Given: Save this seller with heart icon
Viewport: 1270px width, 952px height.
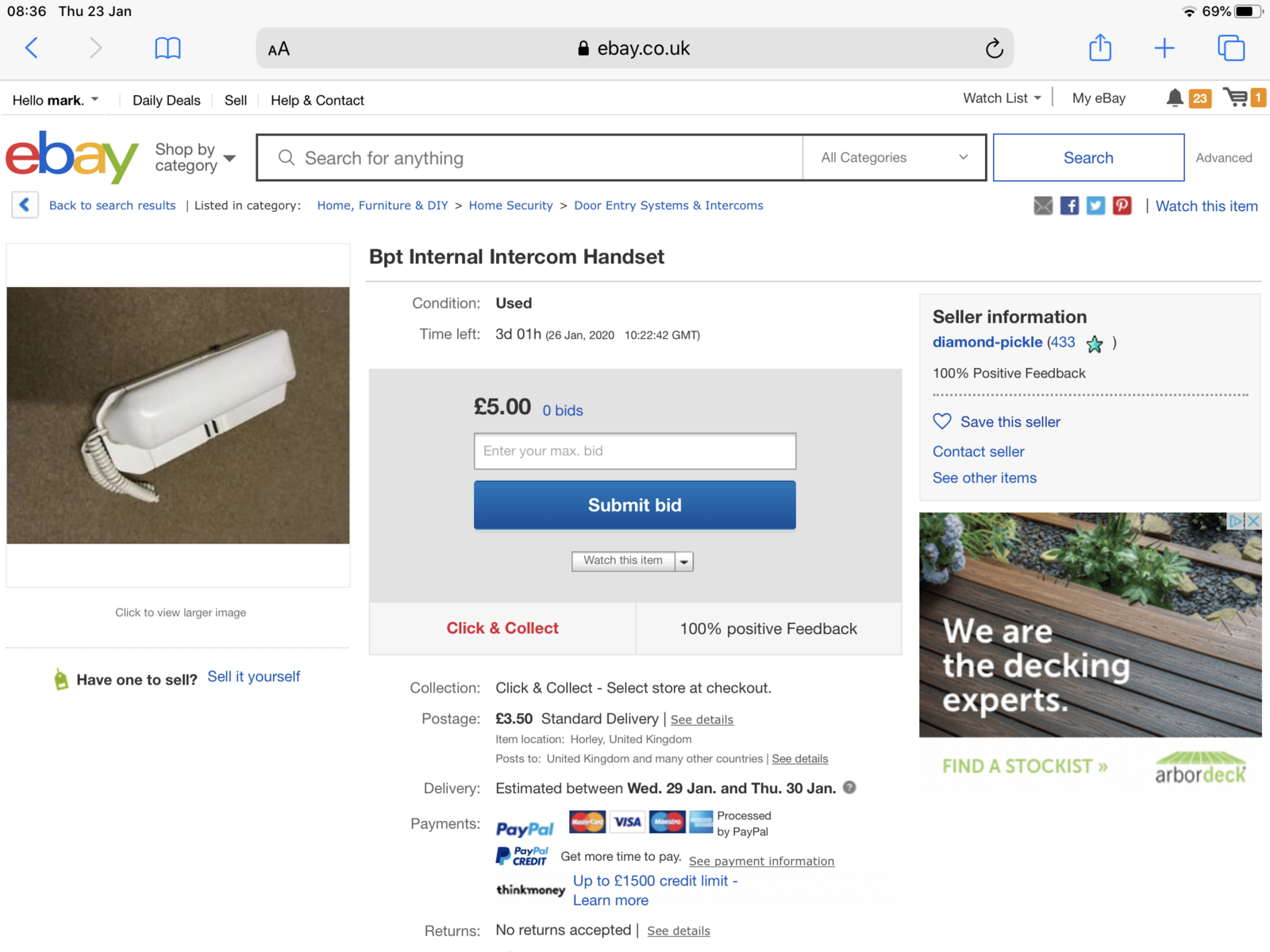Looking at the screenshot, I should click(x=942, y=421).
